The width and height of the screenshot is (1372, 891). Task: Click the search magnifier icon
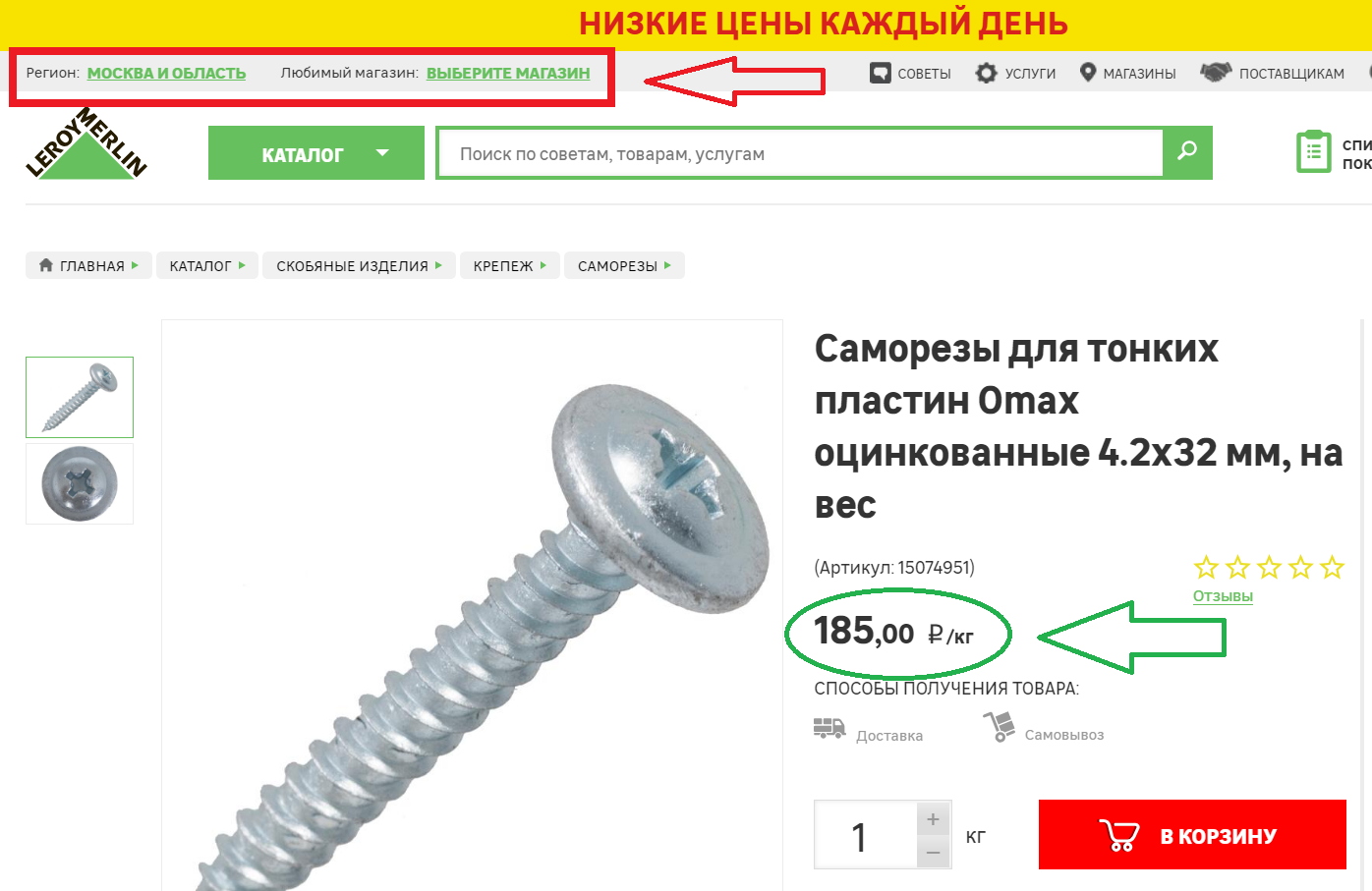coord(1187,152)
